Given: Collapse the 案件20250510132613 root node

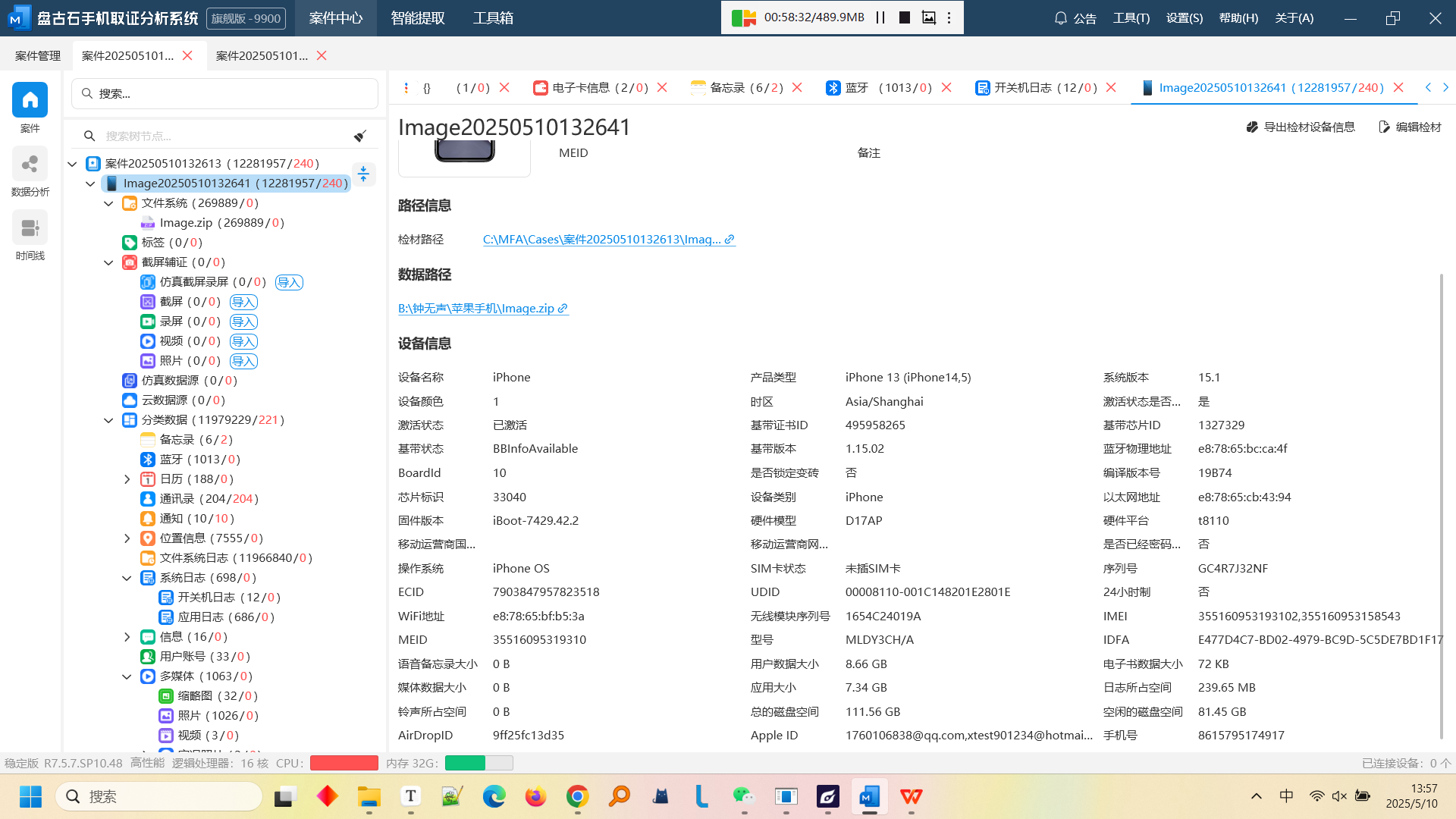Looking at the screenshot, I should pyautogui.click(x=72, y=164).
